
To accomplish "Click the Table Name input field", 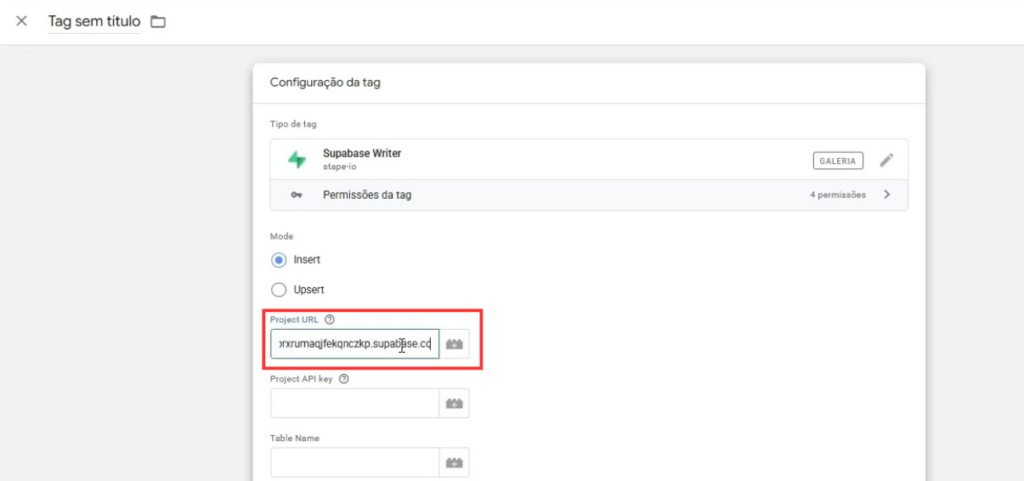I will click(x=354, y=462).
